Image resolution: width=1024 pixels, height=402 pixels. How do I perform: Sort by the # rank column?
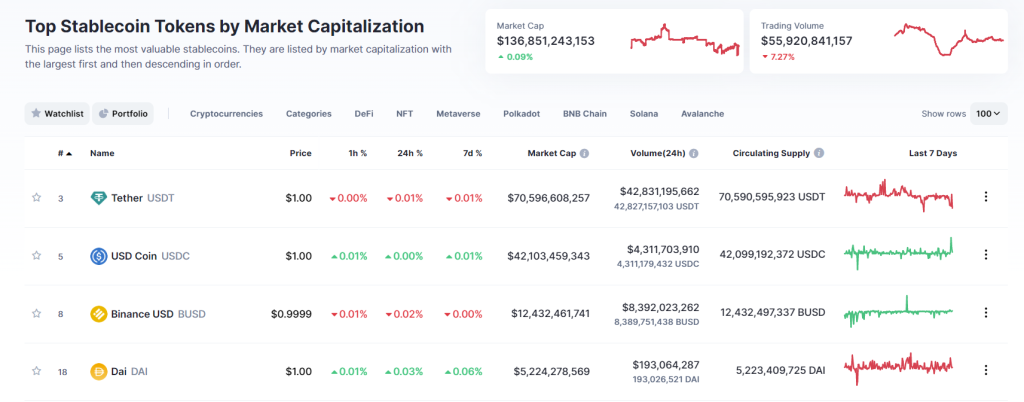point(65,153)
